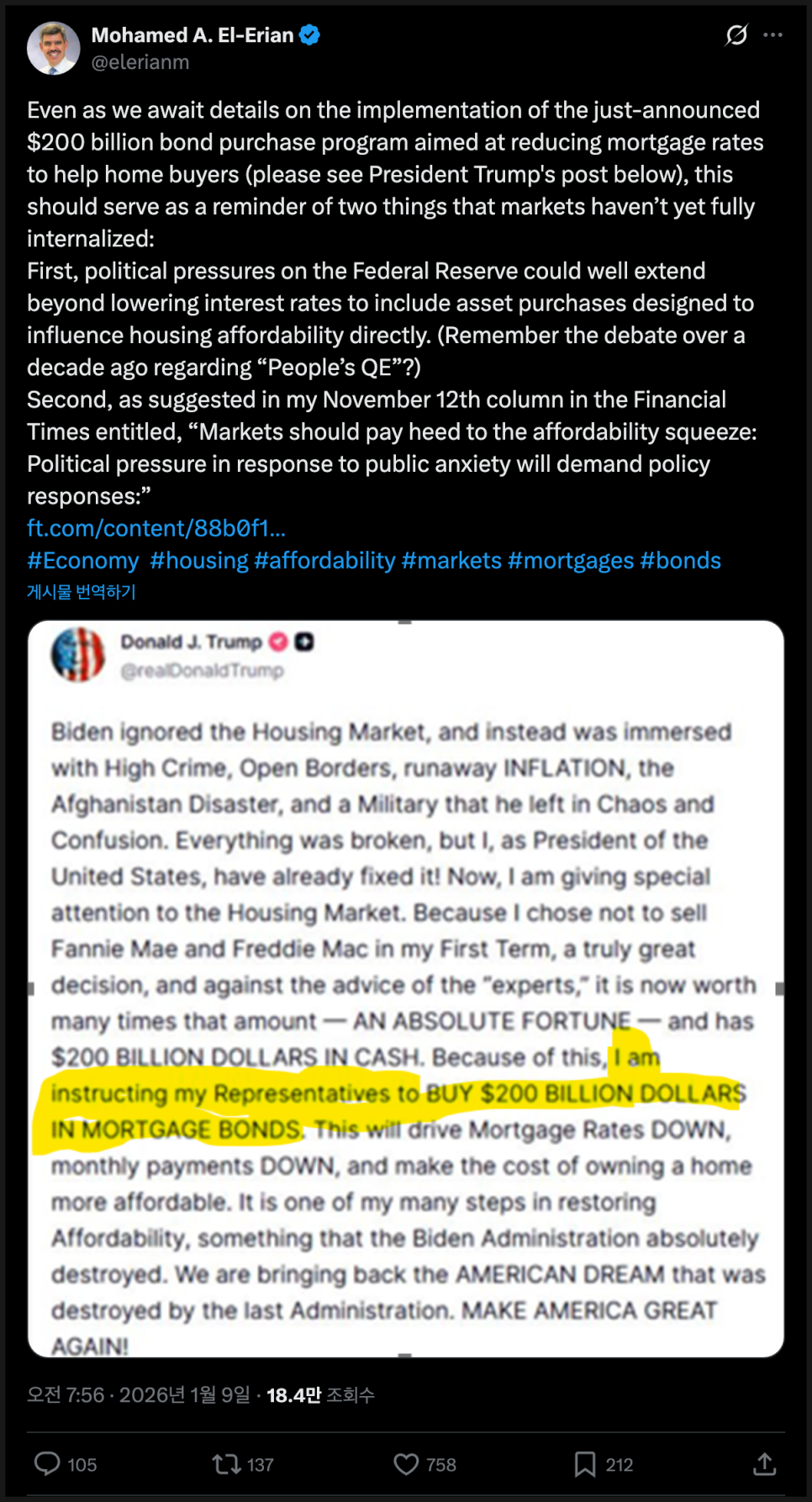
Task: Click the #markets hashtag
Action: tap(451, 561)
